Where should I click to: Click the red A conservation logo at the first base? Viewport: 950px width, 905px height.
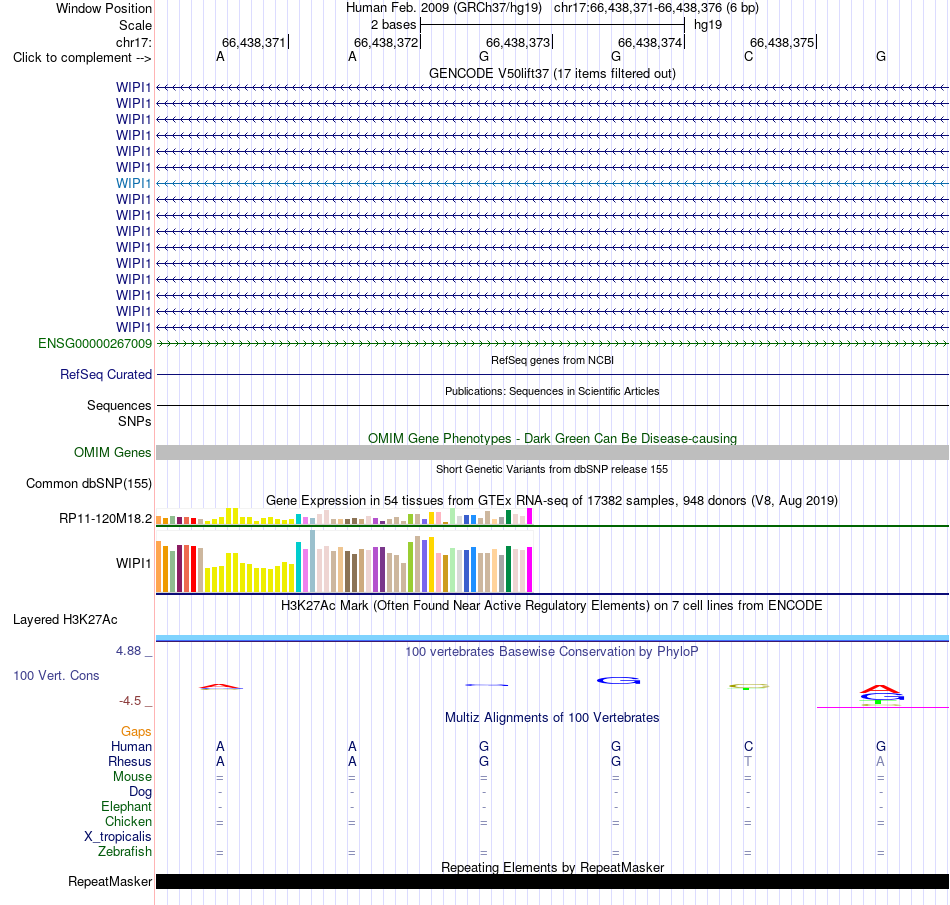(x=221, y=687)
